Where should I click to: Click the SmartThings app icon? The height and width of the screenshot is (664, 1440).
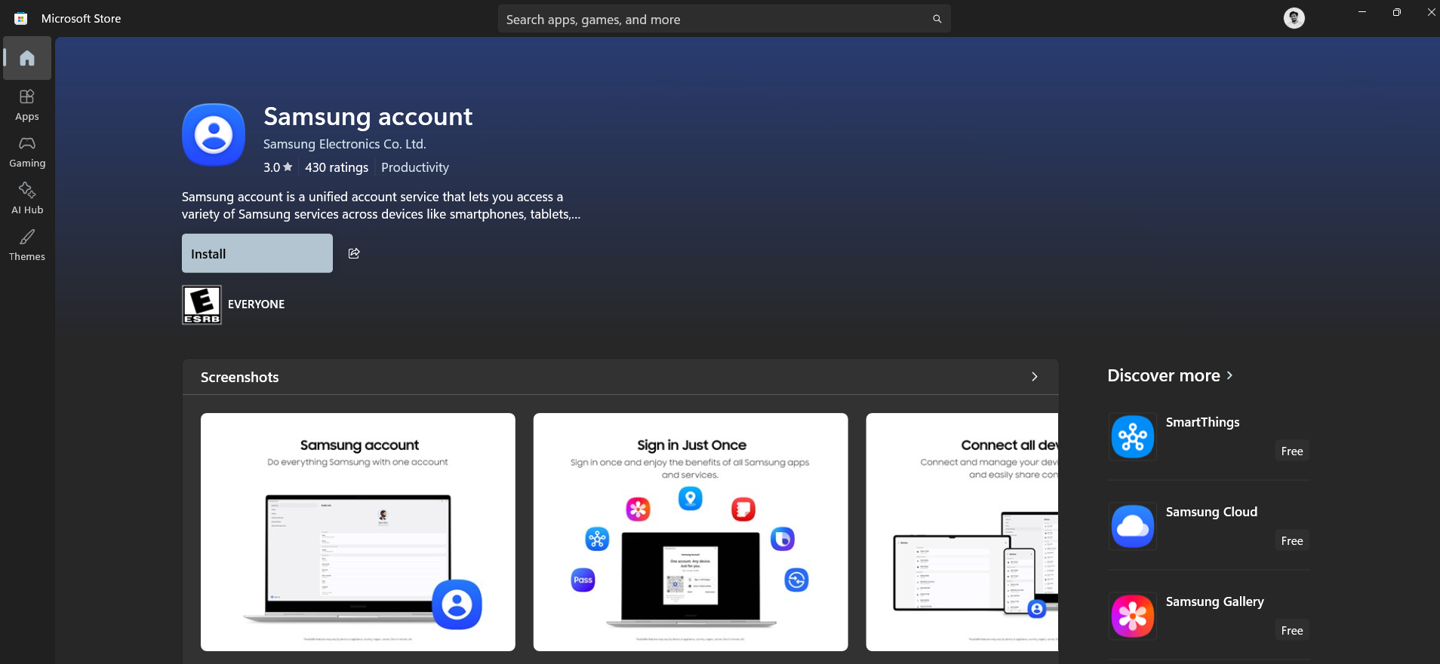coord(1132,436)
